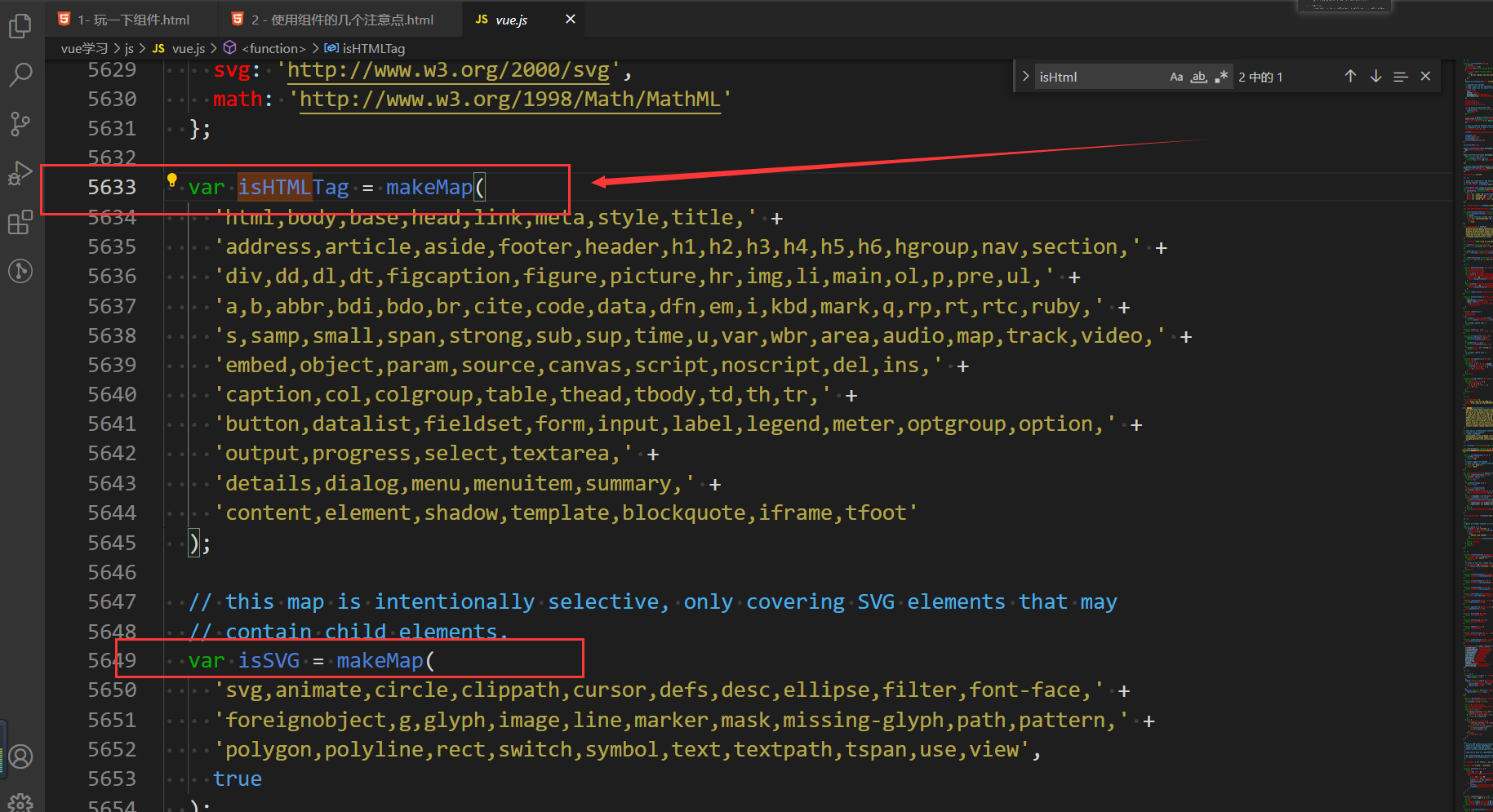Click line number 5645
This screenshot has height=812, width=1493.
[x=112, y=543]
